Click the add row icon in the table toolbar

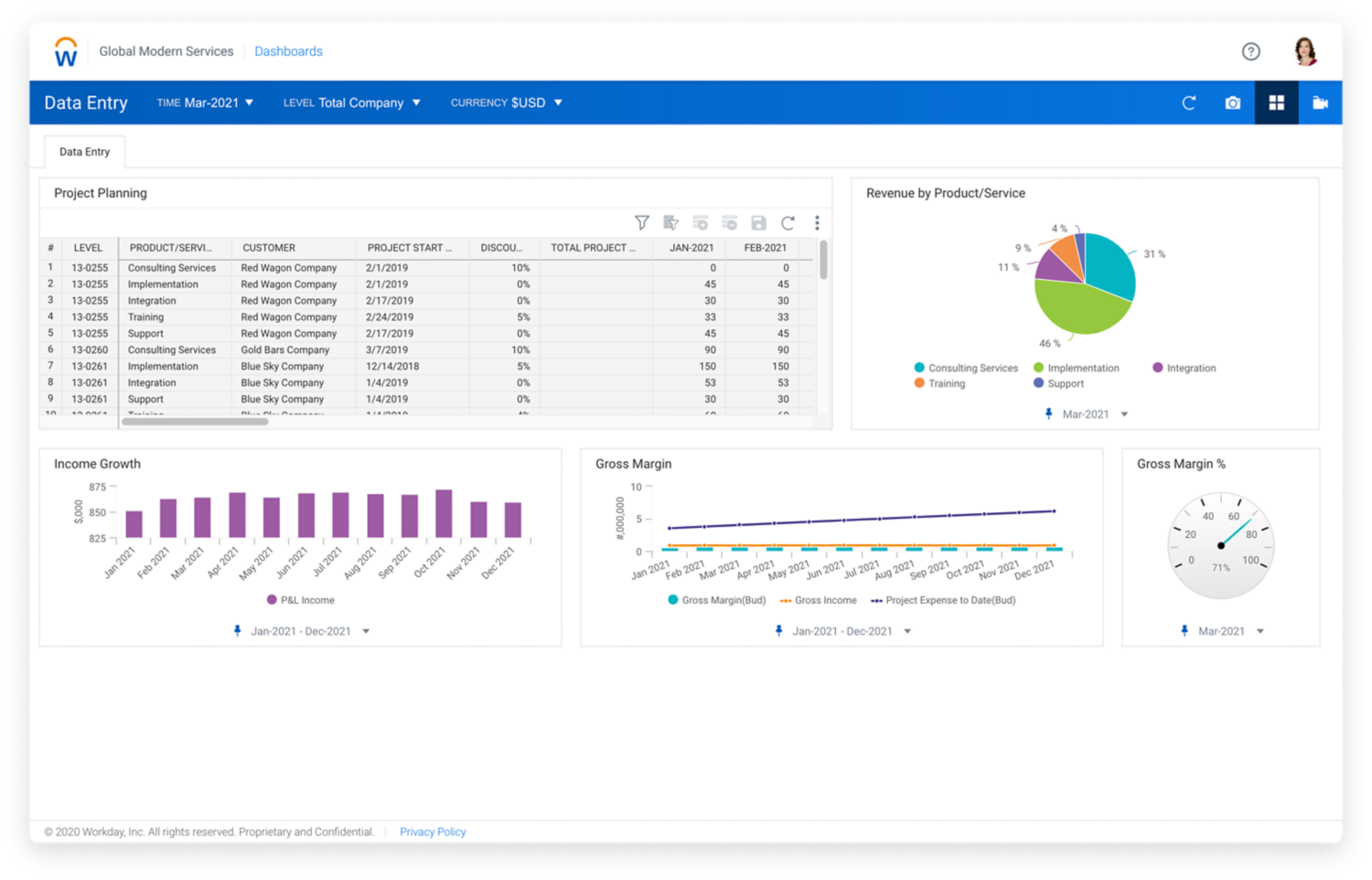coord(700,223)
